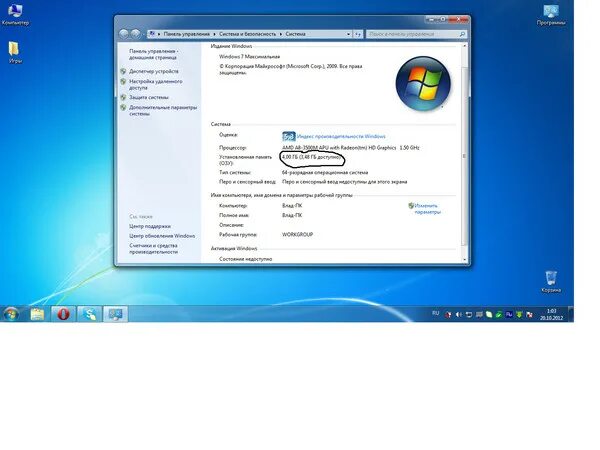Open Настройка удаленного доступа

155,85
